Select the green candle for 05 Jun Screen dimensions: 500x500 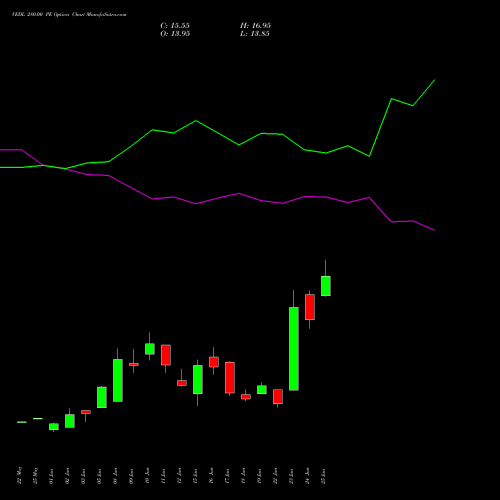[x=102, y=397]
